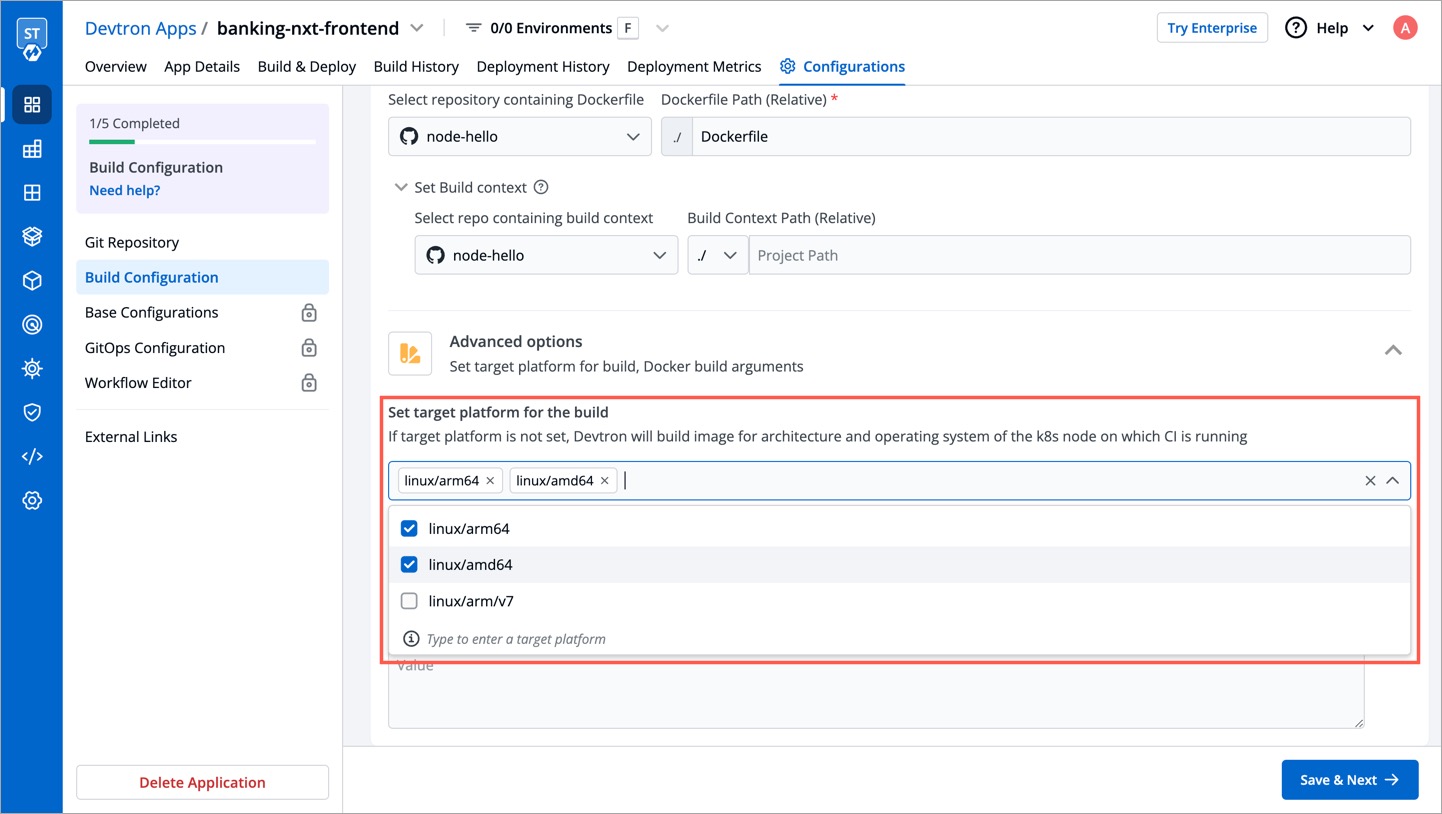Open the node-hello Dockerfile repository dropdown

(519, 136)
